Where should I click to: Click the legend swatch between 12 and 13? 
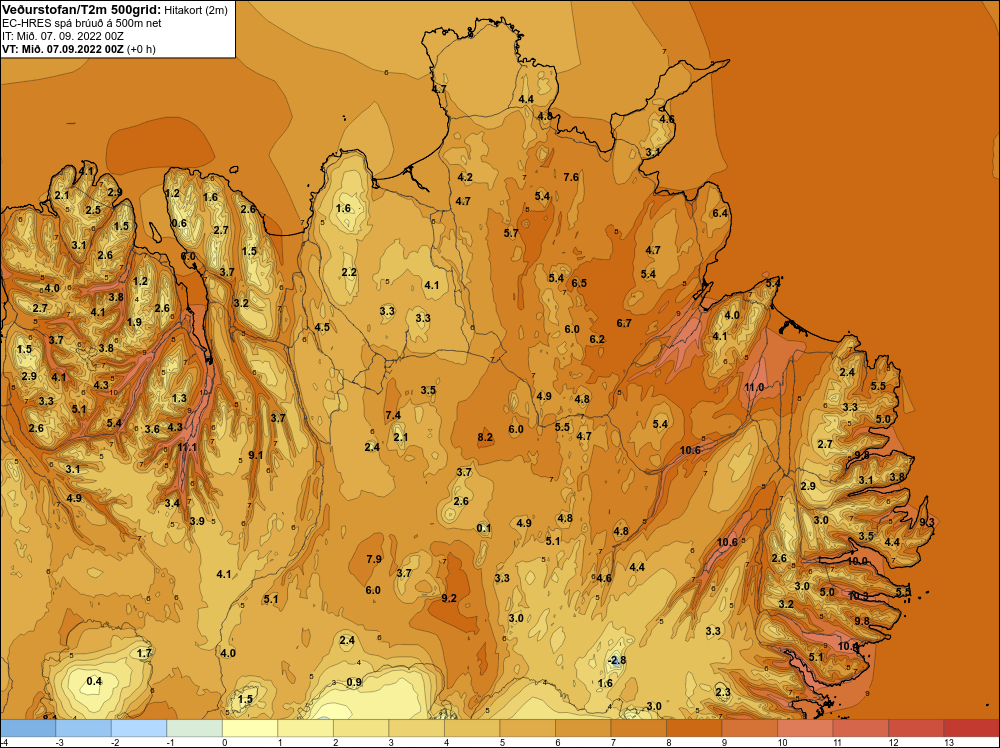coord(916,728)
